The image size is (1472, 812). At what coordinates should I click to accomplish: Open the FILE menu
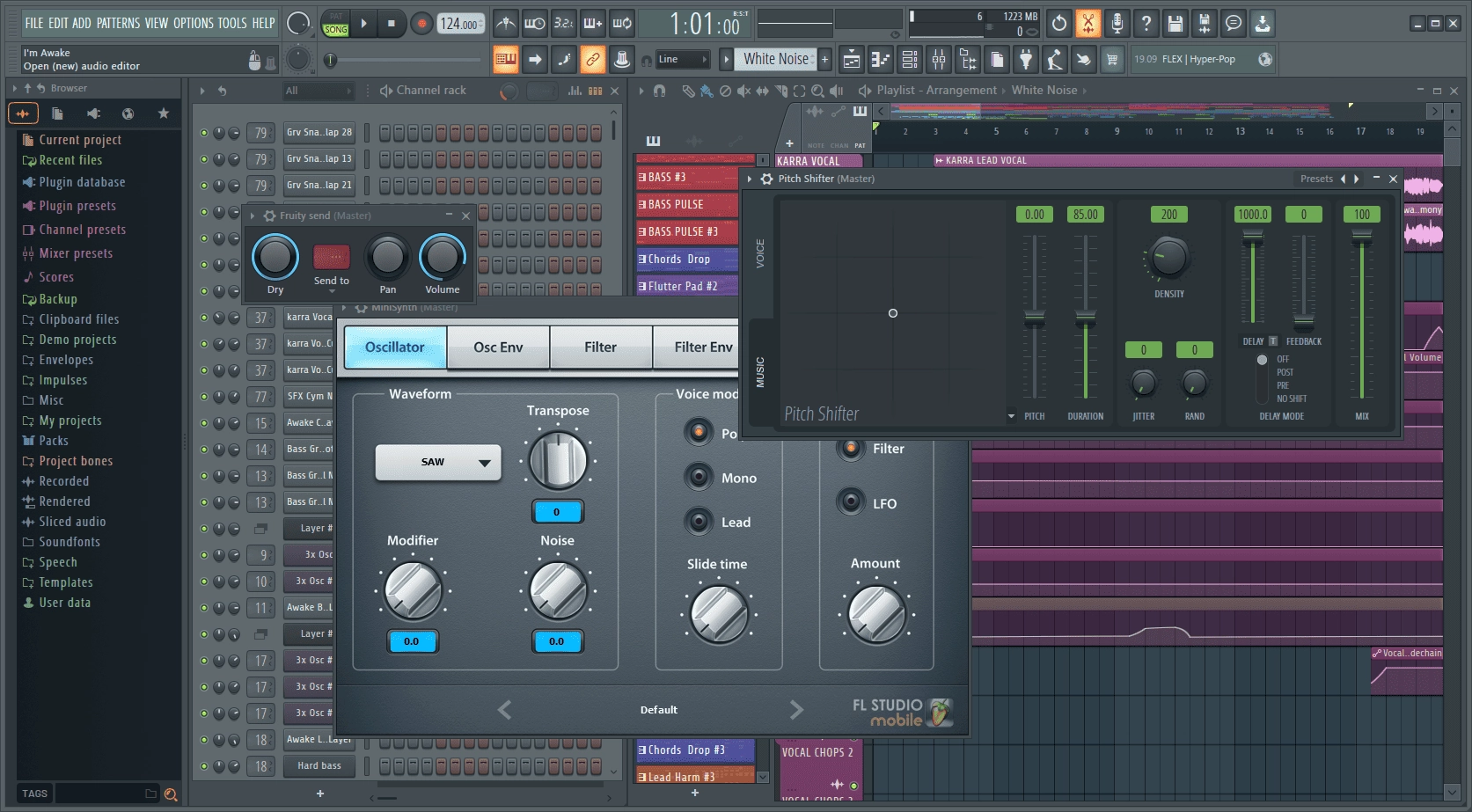tap(33, 24)
